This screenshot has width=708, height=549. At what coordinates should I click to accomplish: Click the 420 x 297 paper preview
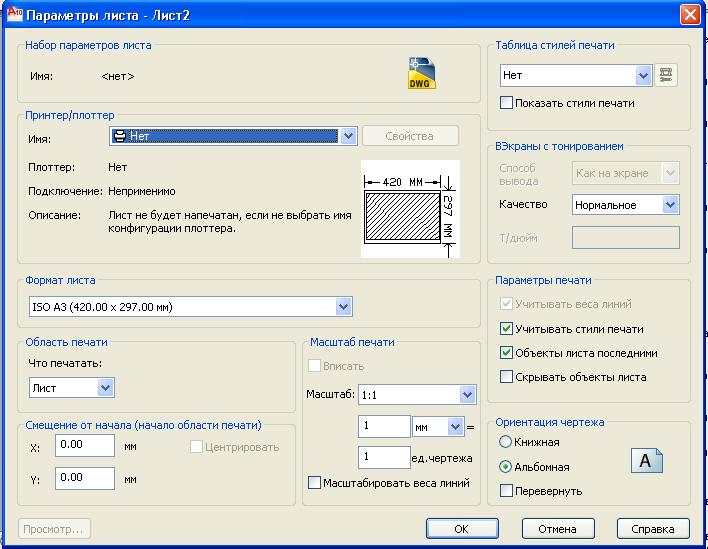pos(410,209)
